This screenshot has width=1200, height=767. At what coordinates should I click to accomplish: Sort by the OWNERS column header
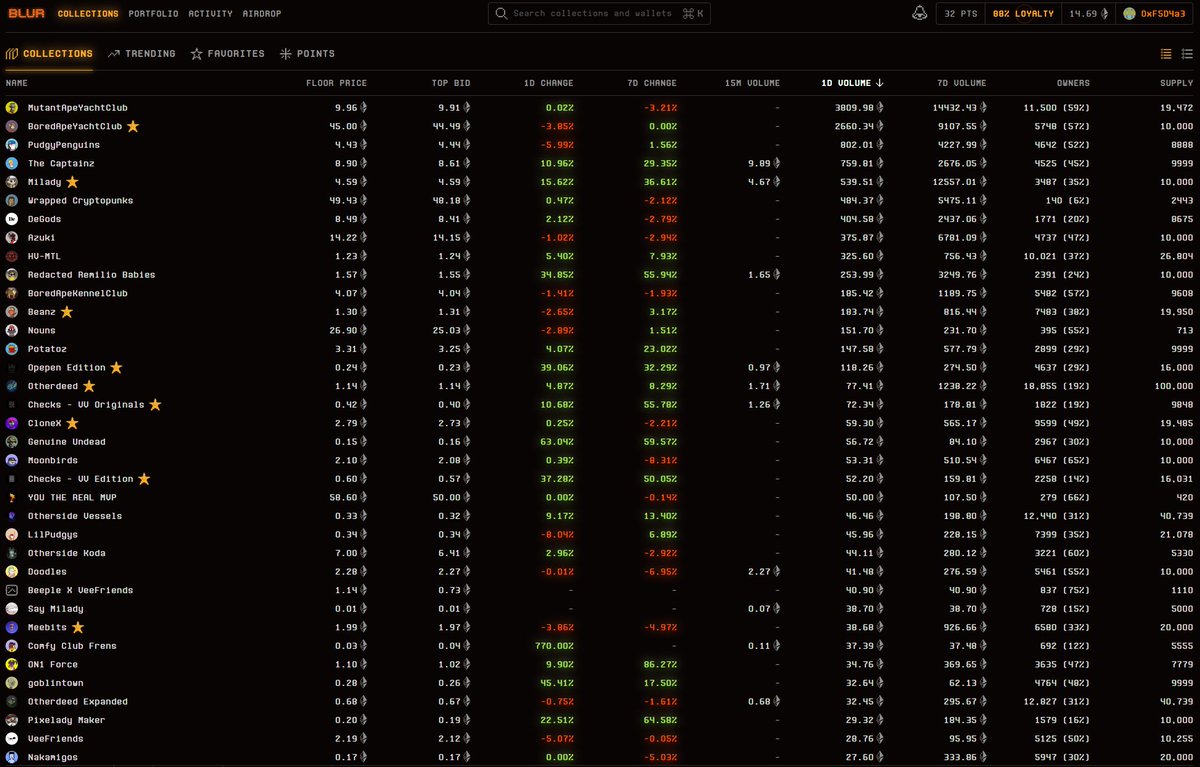coord(1073,83)
